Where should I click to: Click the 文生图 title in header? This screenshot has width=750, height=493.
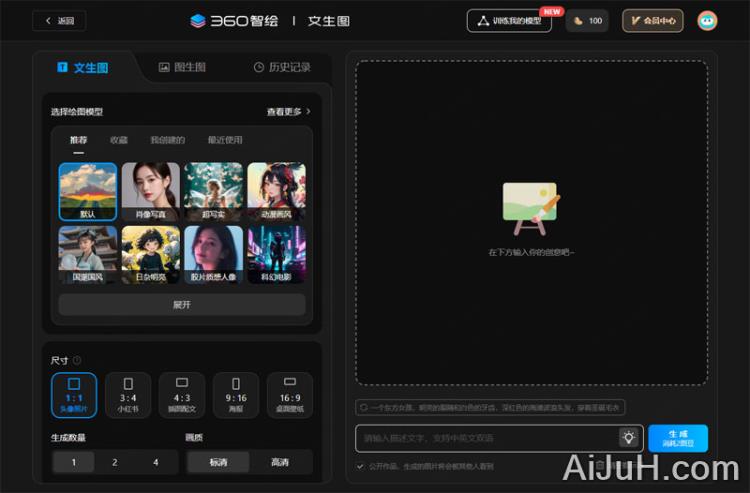(329, 21)
